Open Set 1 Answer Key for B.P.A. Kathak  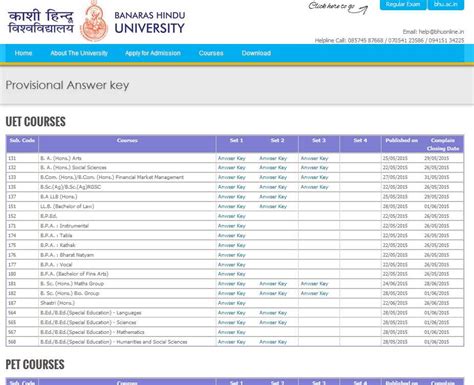[232, 245]
